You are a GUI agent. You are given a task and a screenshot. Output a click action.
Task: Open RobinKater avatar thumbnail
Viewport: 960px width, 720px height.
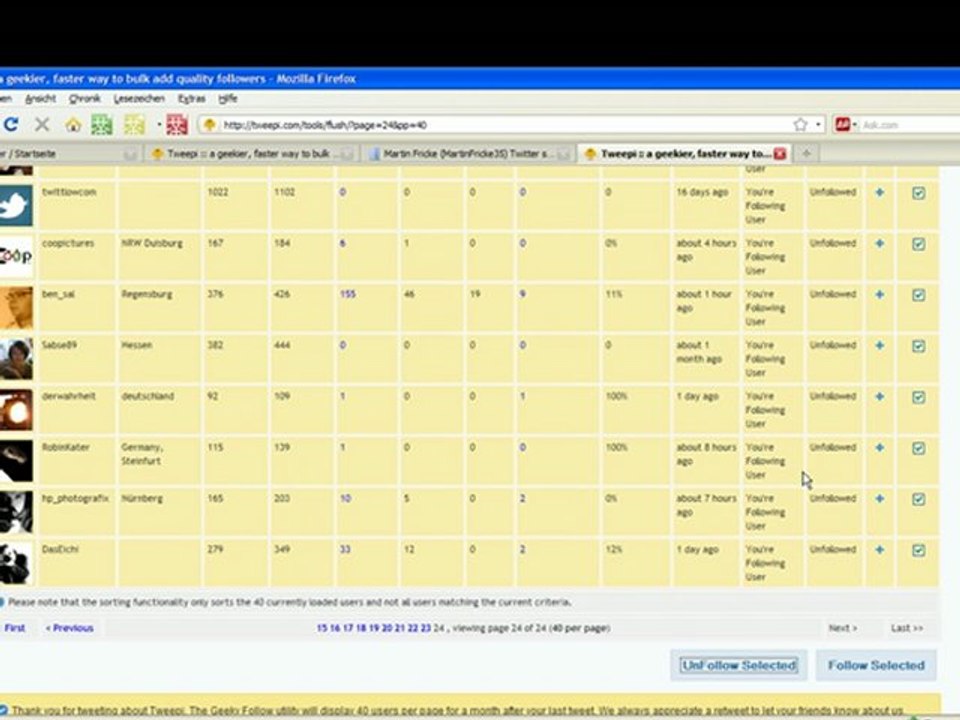pyautogui.click(x=16, y=460)
